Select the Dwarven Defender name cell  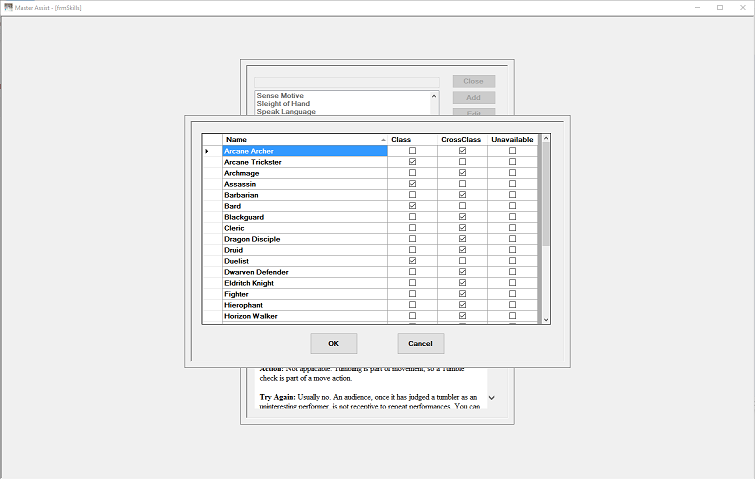point(305,272)
